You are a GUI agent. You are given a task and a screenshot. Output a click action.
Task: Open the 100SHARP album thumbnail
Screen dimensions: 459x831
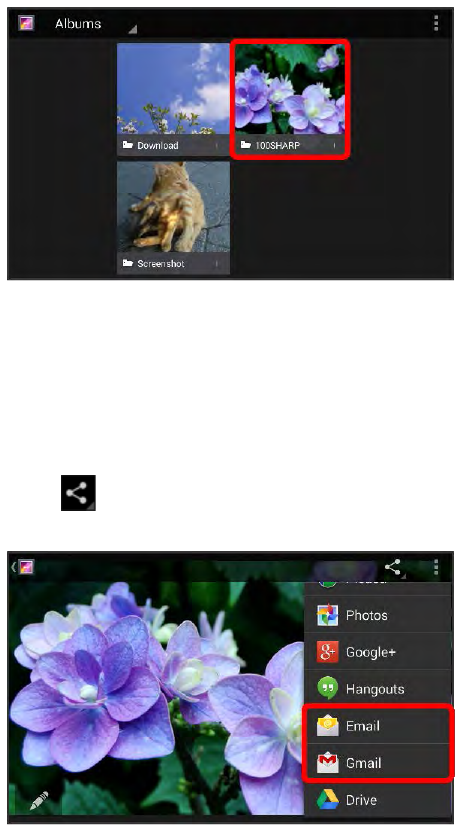[290, 99]
